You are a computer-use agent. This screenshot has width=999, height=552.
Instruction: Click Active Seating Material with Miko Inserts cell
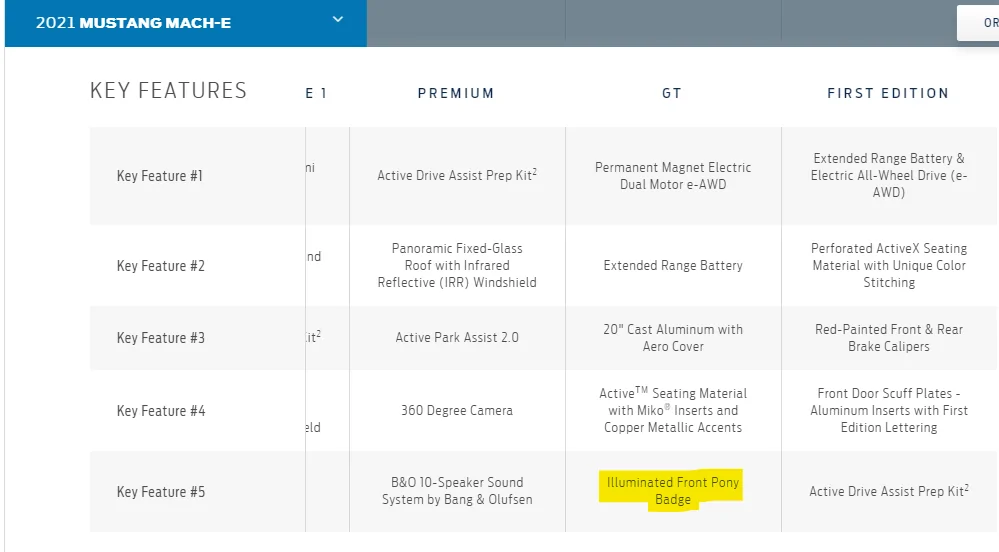pyautogui.click(x=673, y=410)
